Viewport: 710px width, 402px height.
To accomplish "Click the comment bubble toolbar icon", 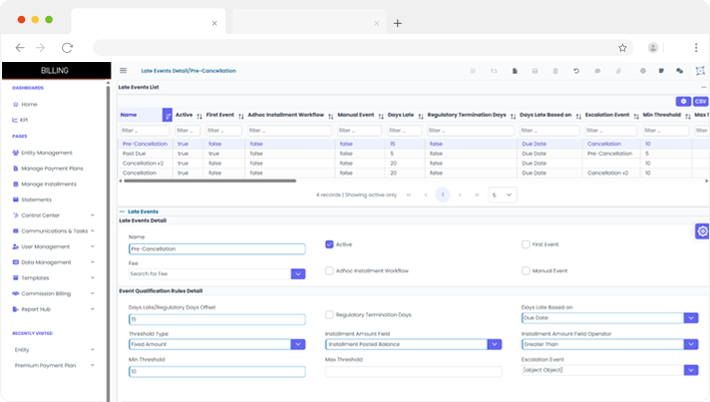I will click(x=597, y=71).
